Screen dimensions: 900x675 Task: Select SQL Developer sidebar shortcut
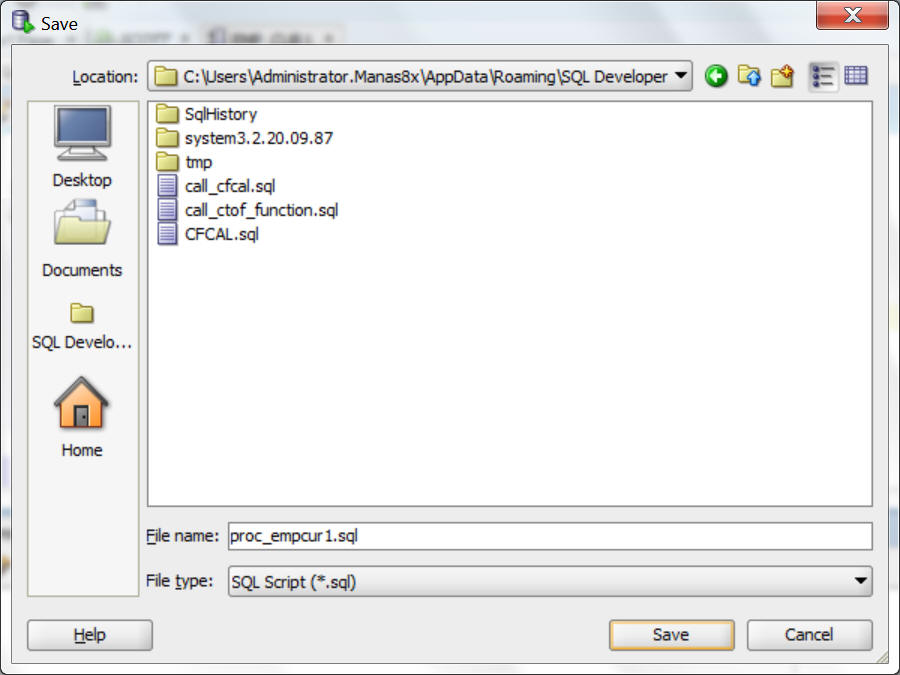point(82,327)
